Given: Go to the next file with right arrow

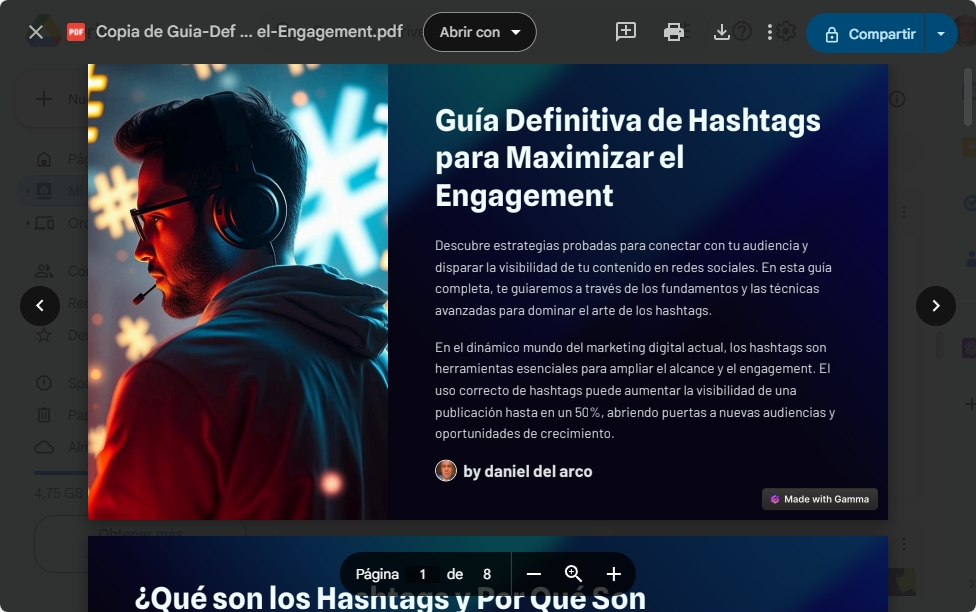Looking at the screenshot, I should pyautogui.click(x=936, y=306).
